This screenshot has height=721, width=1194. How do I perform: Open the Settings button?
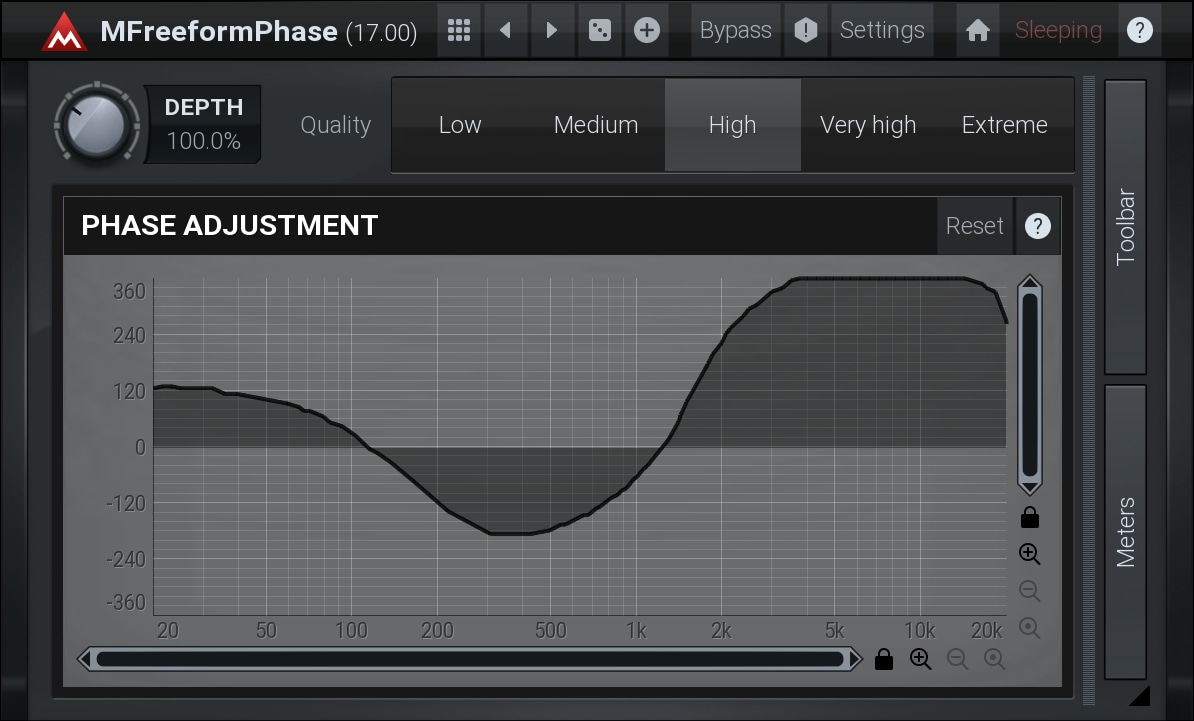[x=882, y=30]
